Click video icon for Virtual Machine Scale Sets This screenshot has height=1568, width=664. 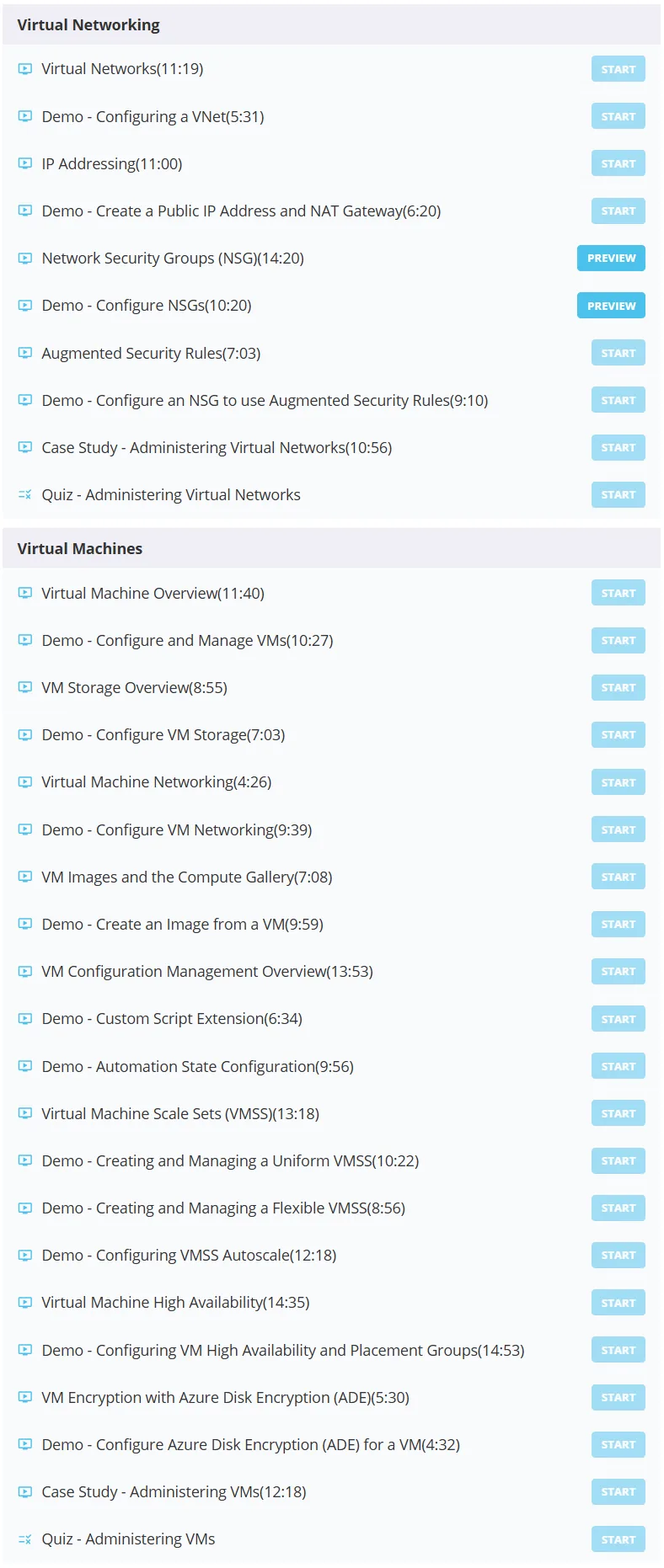[x=25, y=1113]
